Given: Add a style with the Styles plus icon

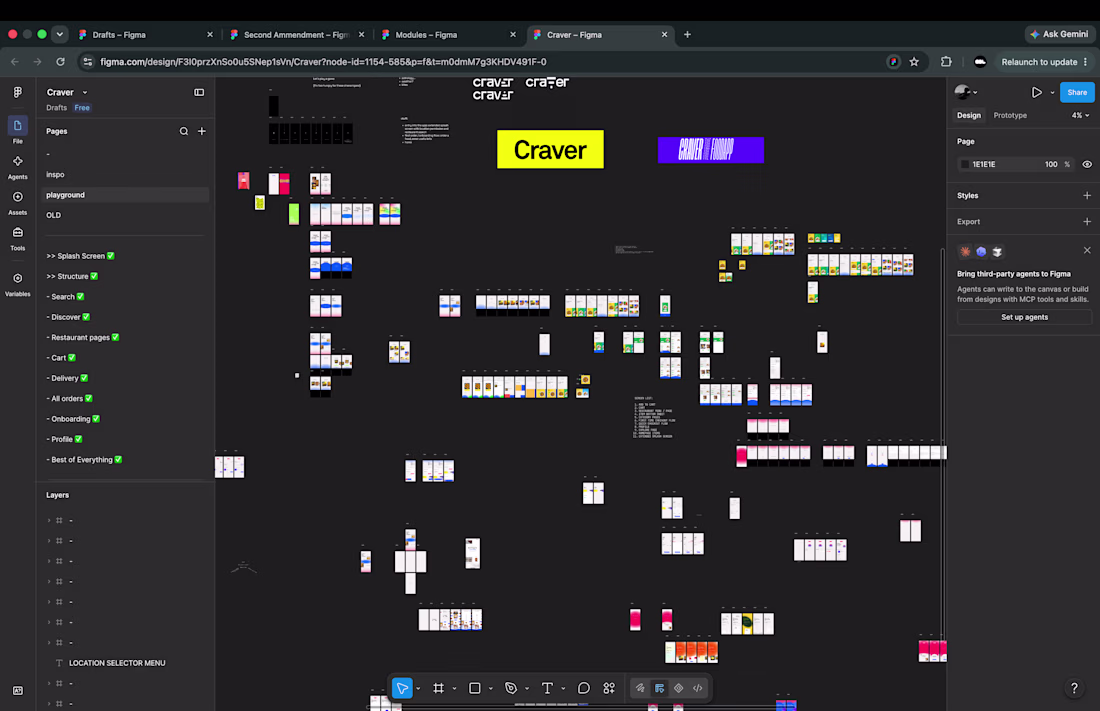Looking at the screenshot, I should point(1087,196).
